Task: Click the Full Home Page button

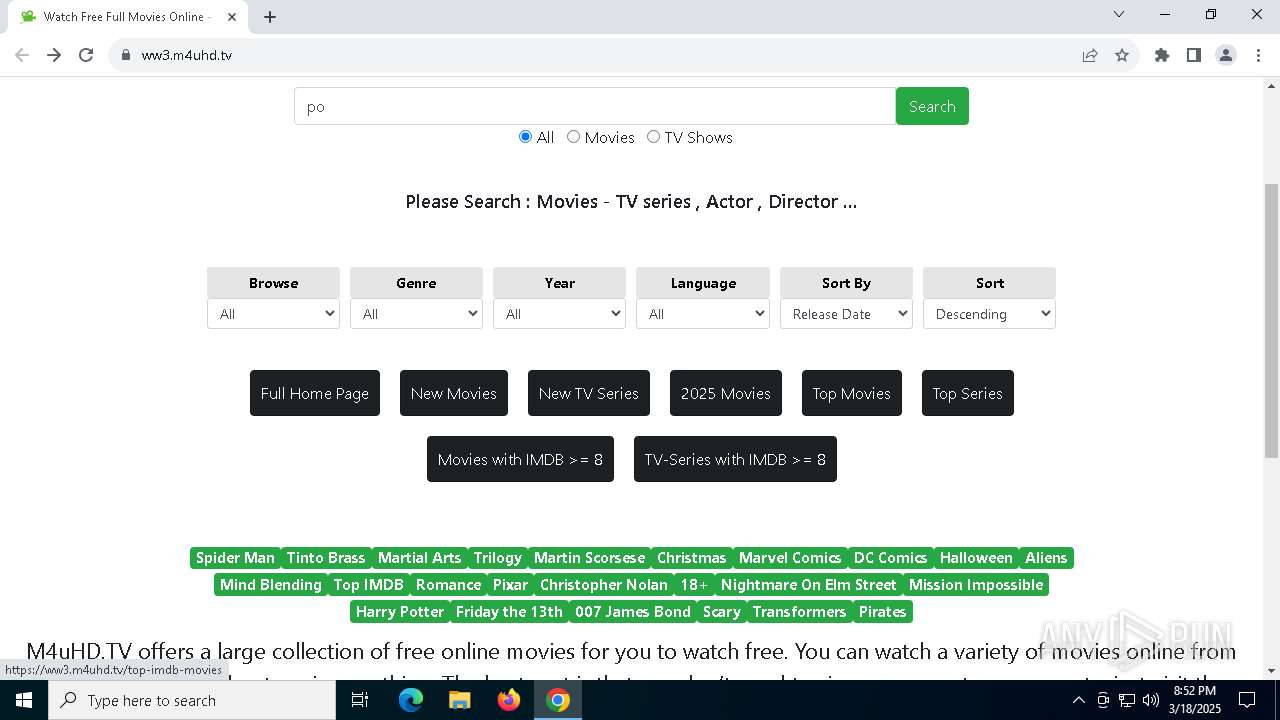Action: 315,393
